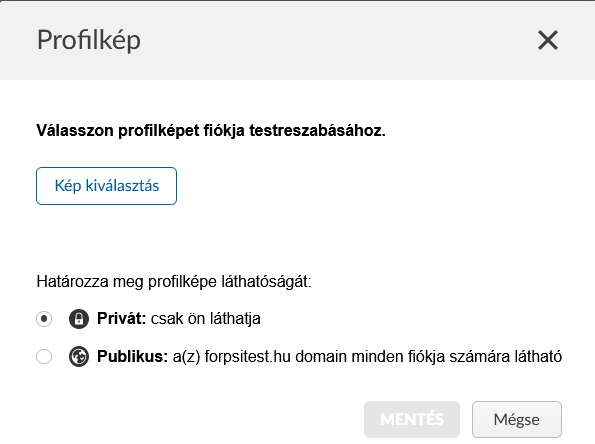Click the word 'testreszabásához' in the heading
Viewport: 595px width, 444px height.
pyautogui.click(x=317, y=131)
